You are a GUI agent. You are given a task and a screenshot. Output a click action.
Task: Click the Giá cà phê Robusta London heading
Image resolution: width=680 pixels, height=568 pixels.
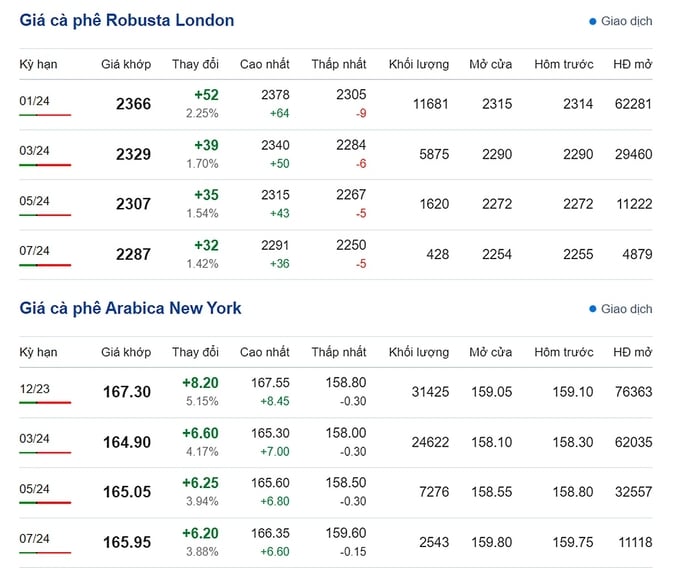(x=127, y=20)
